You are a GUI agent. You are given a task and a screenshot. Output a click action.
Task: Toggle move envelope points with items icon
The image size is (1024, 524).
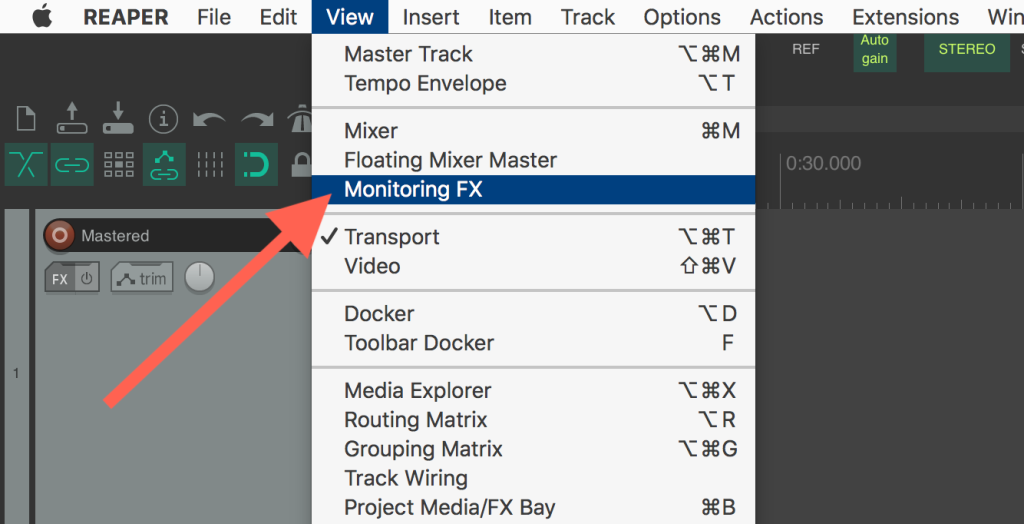[164, 165]
